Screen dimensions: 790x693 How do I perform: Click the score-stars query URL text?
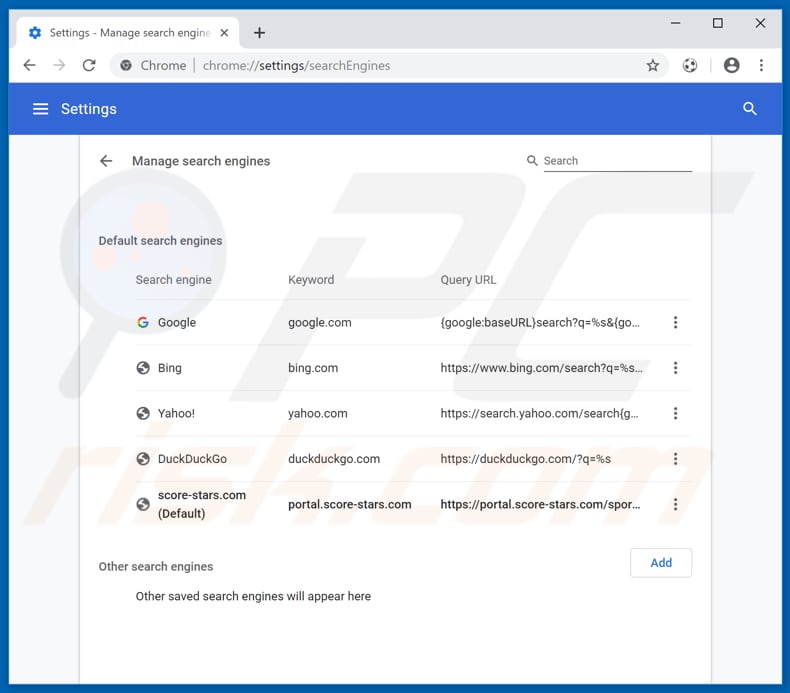click(540, 504)
